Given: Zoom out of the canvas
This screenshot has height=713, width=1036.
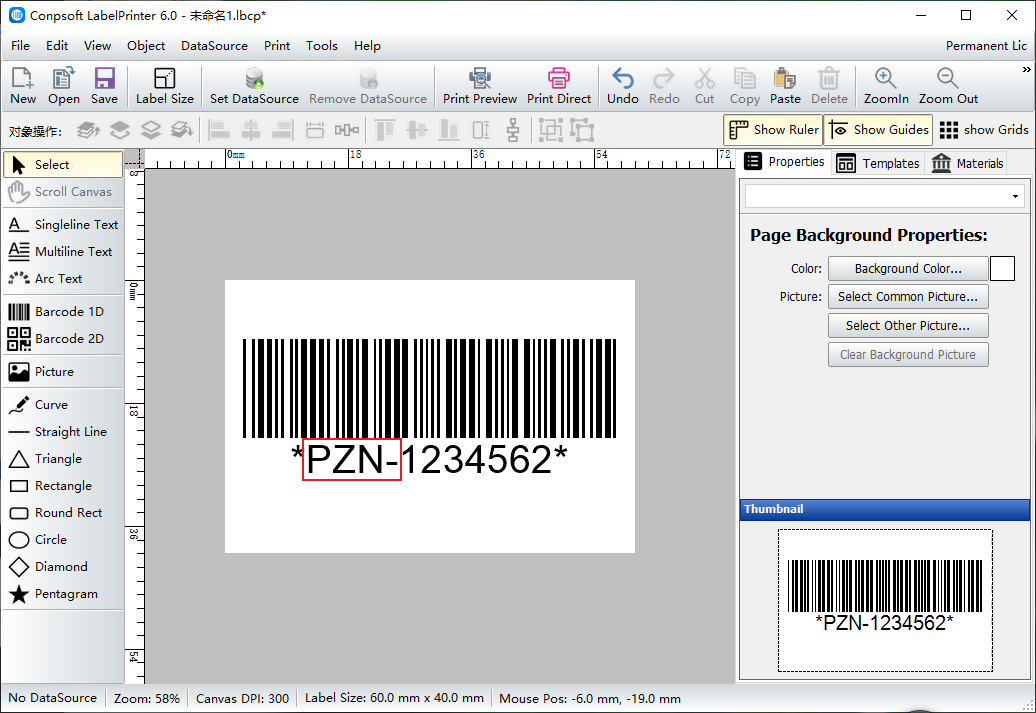Looking at the screenshot, I should [x=948, y=86].
